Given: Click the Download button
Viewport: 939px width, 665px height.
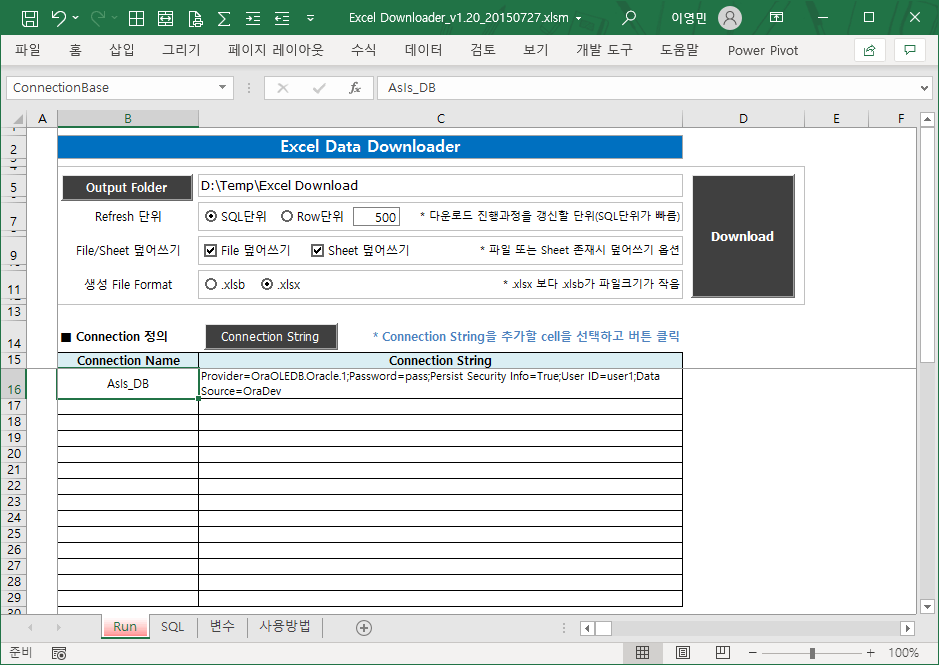Looking at the screenshot, I should click(741, 236).
